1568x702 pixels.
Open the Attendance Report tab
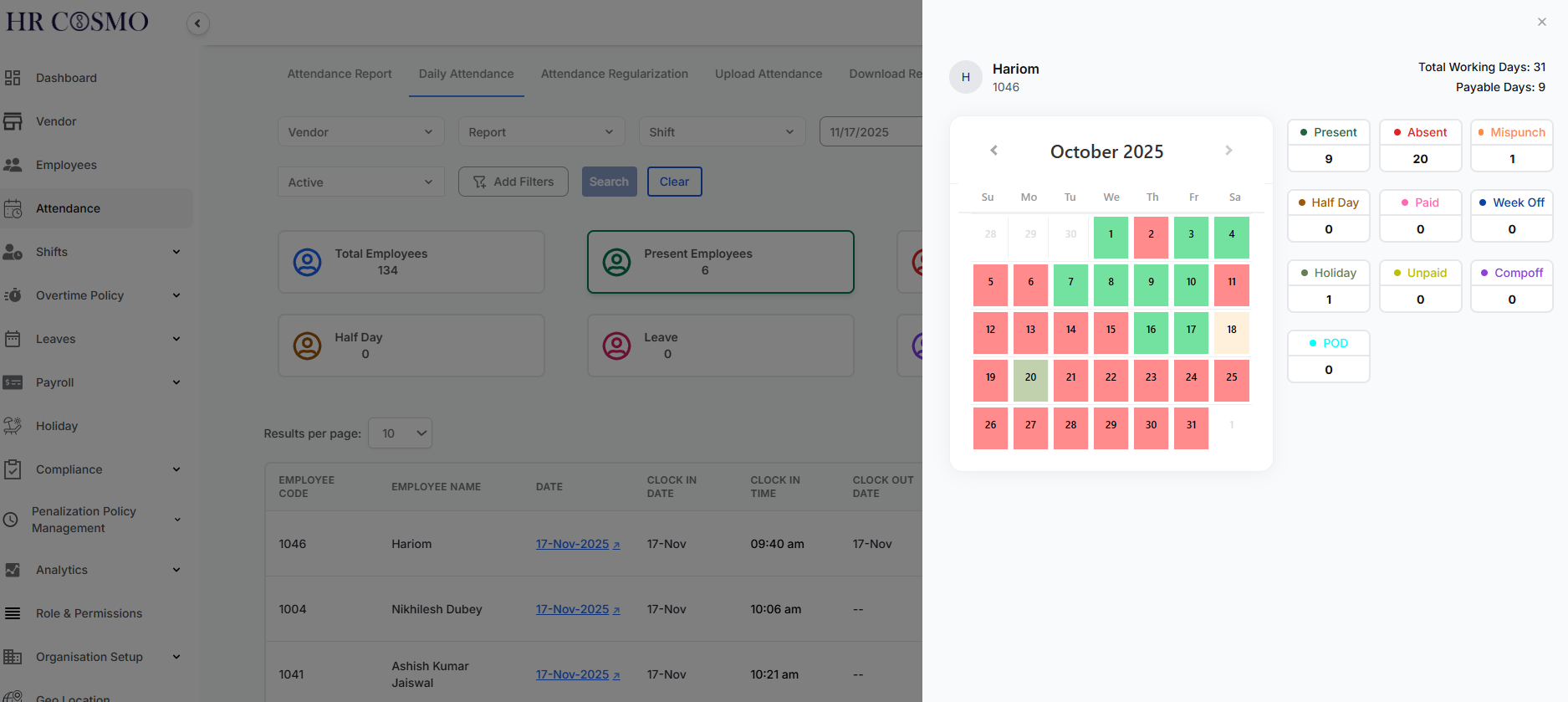coord(339,74)
